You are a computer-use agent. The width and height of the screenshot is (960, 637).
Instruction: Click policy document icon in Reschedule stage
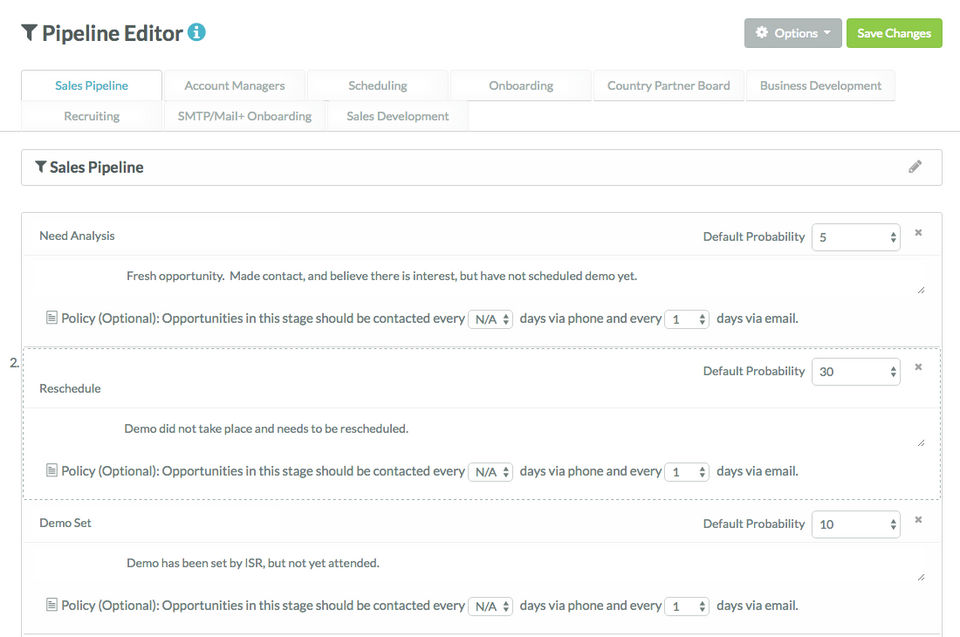[52, 470]
